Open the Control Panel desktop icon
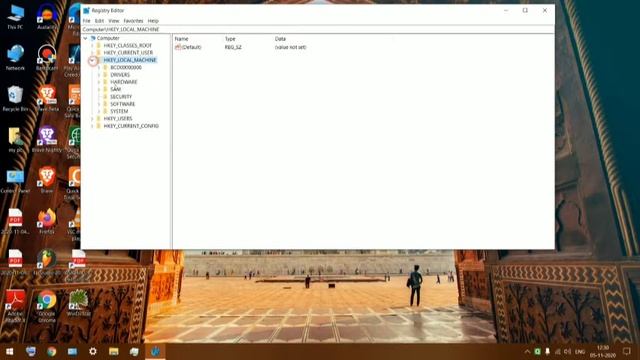640x360 pixels. (x=15, y=181)
